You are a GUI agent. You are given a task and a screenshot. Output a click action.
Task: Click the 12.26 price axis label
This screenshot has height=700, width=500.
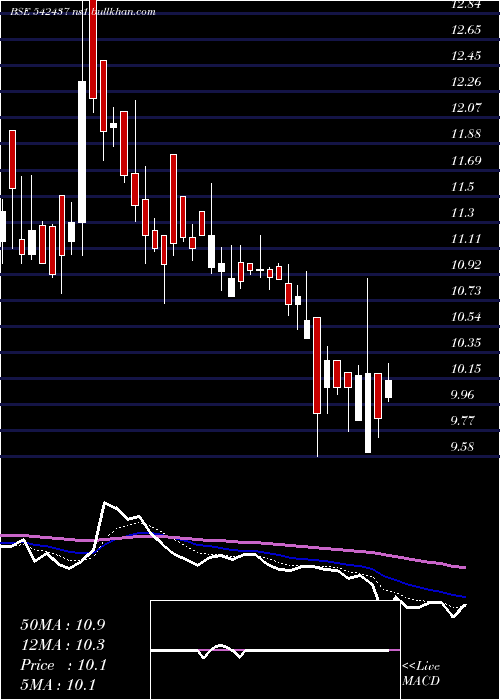pyautogui.click(x=466, y=82)
